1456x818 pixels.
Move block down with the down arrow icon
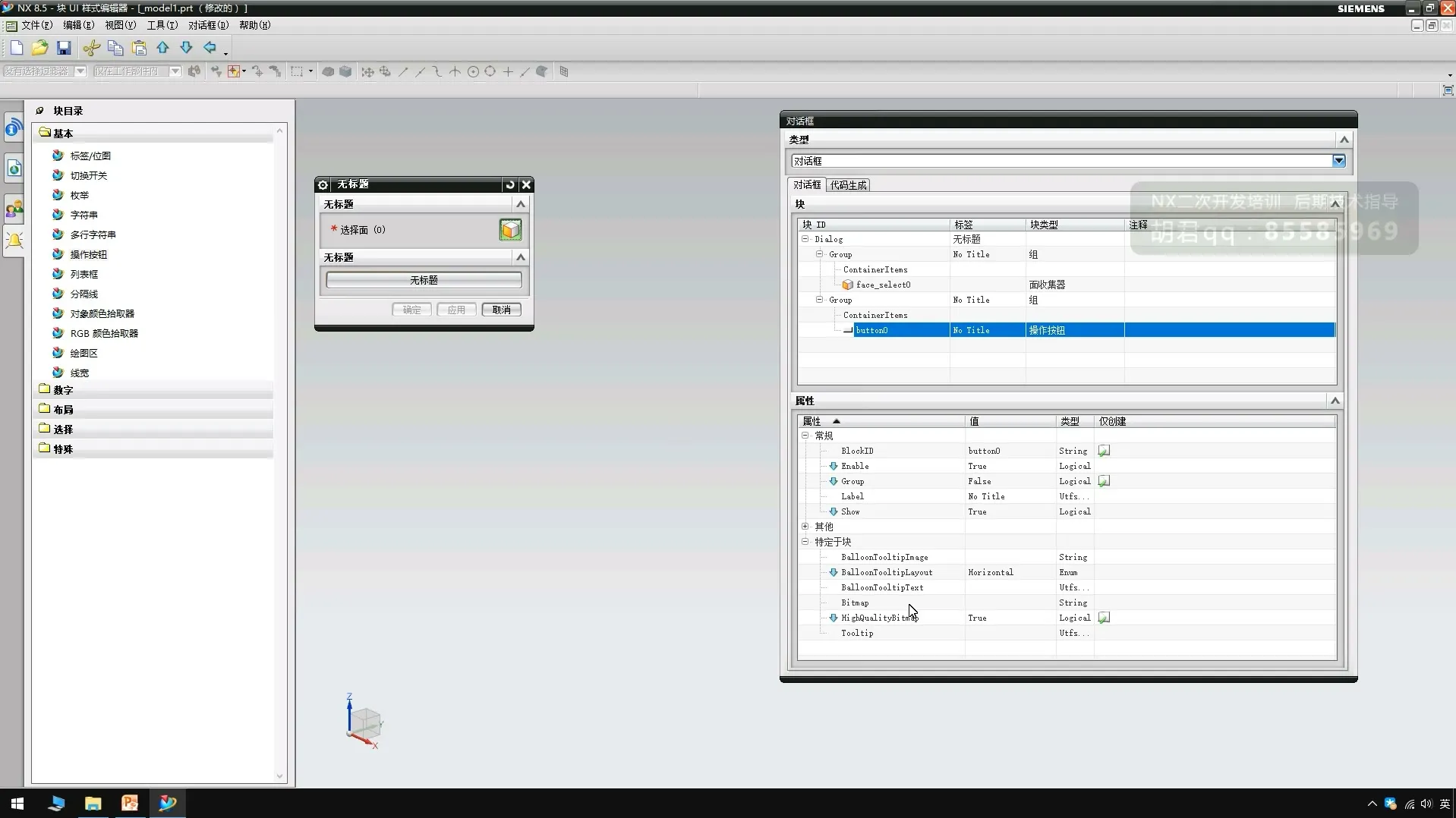(x=186, y=48)
